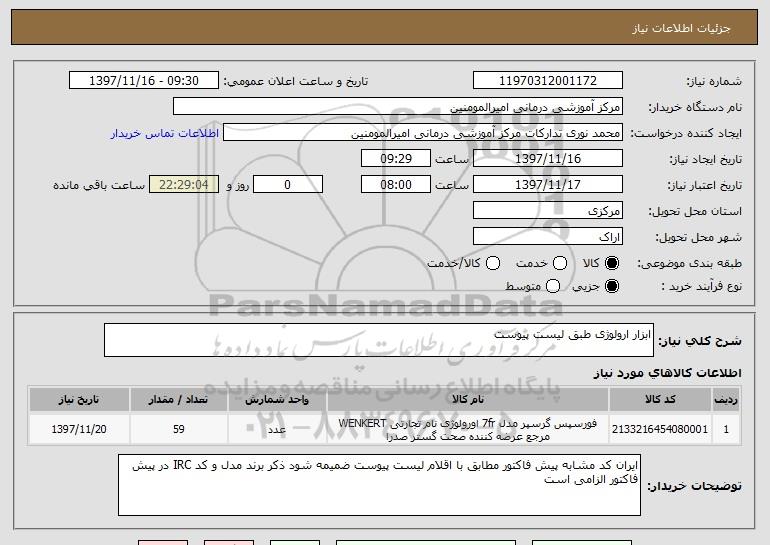This screenshot has width=770, height=545.
Task: Click the جزئیات اطلاعات نیاز header title
Action: 681,28
